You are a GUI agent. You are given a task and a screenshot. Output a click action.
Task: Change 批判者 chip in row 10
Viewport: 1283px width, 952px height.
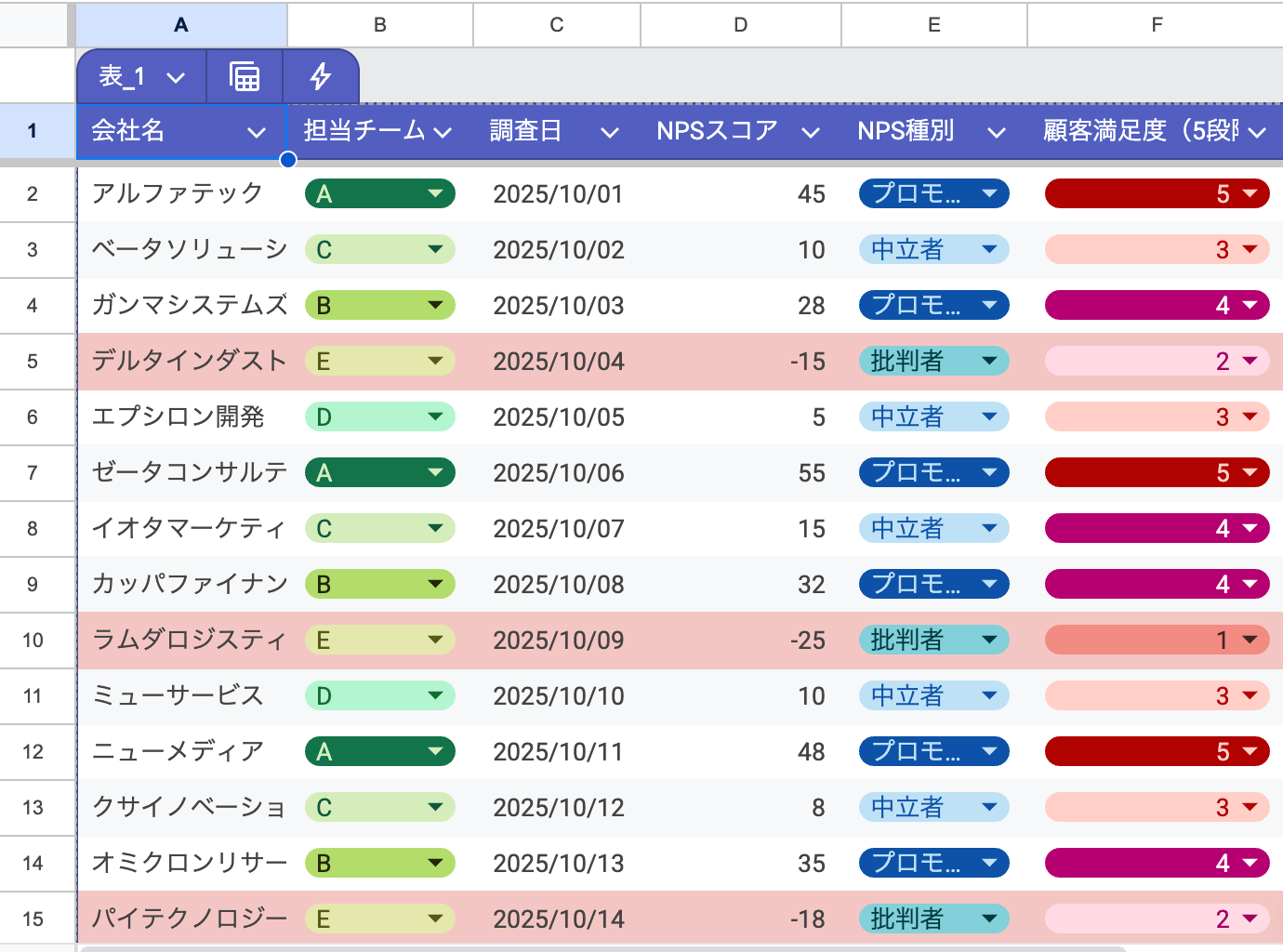click(x=933, y=641)
